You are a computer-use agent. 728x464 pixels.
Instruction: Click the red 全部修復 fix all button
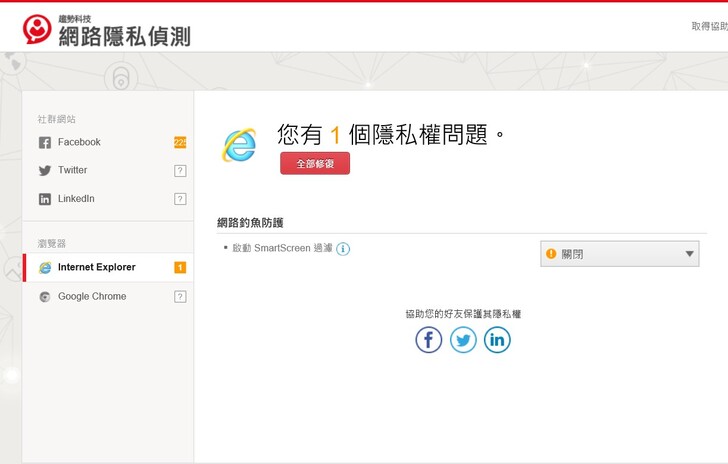[x=315, y=163]
